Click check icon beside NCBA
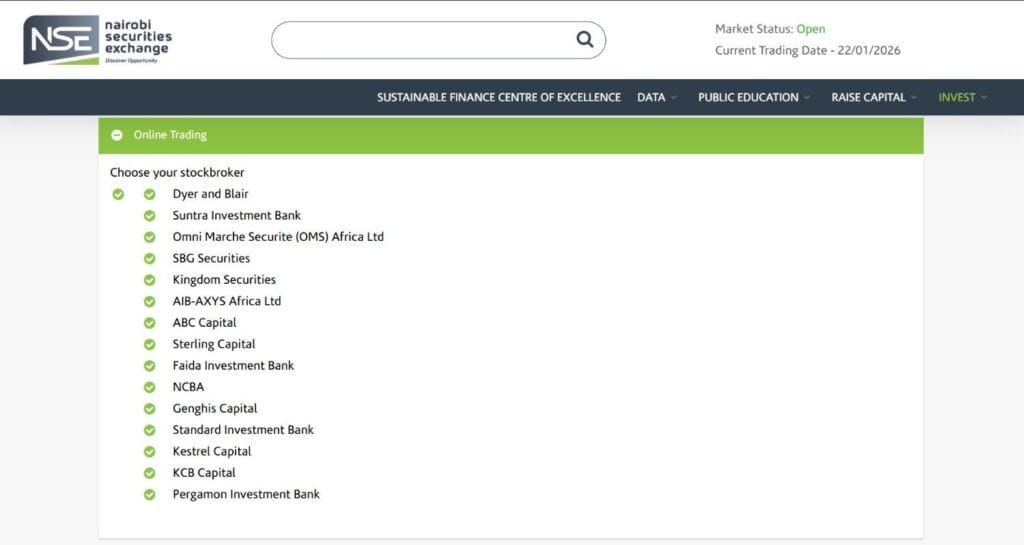Viewport: 1024px width, 545px height. (x=150, y=388)
